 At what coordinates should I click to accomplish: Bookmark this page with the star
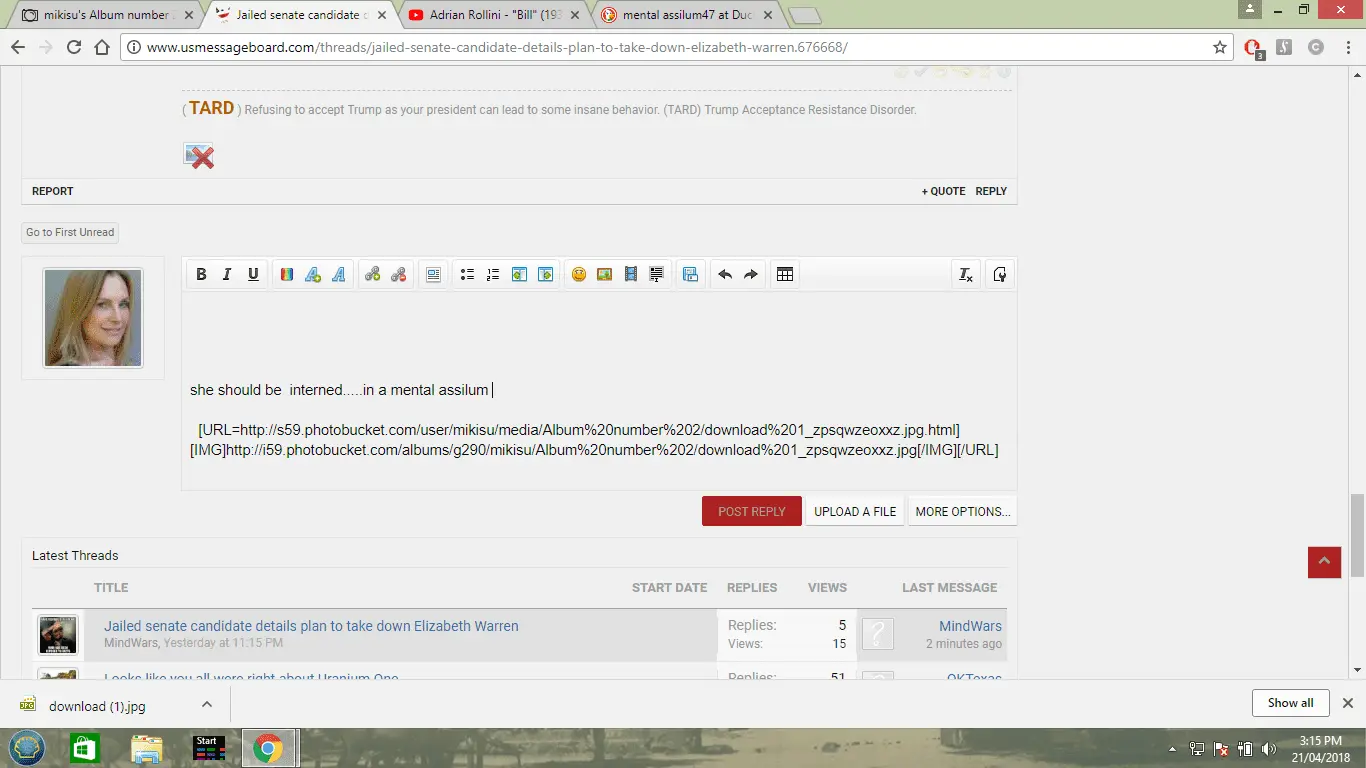(1219, 47)
